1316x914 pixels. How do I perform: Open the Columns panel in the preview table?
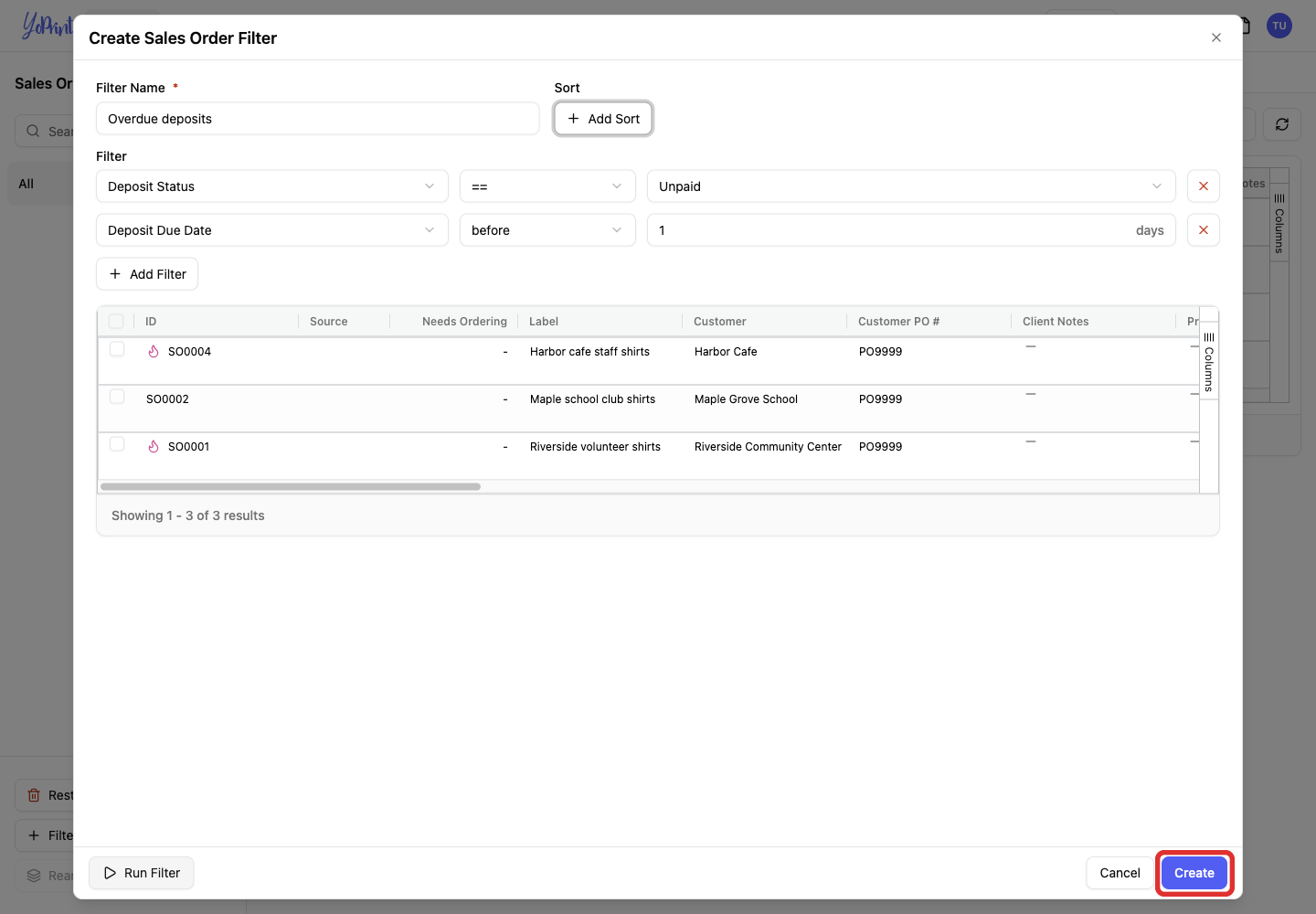[1208, 361]
